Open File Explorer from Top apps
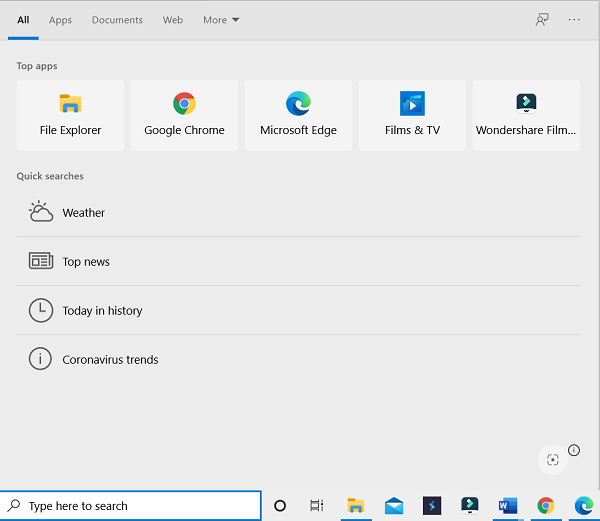The image size is (600, 521). tap(70, 115)
